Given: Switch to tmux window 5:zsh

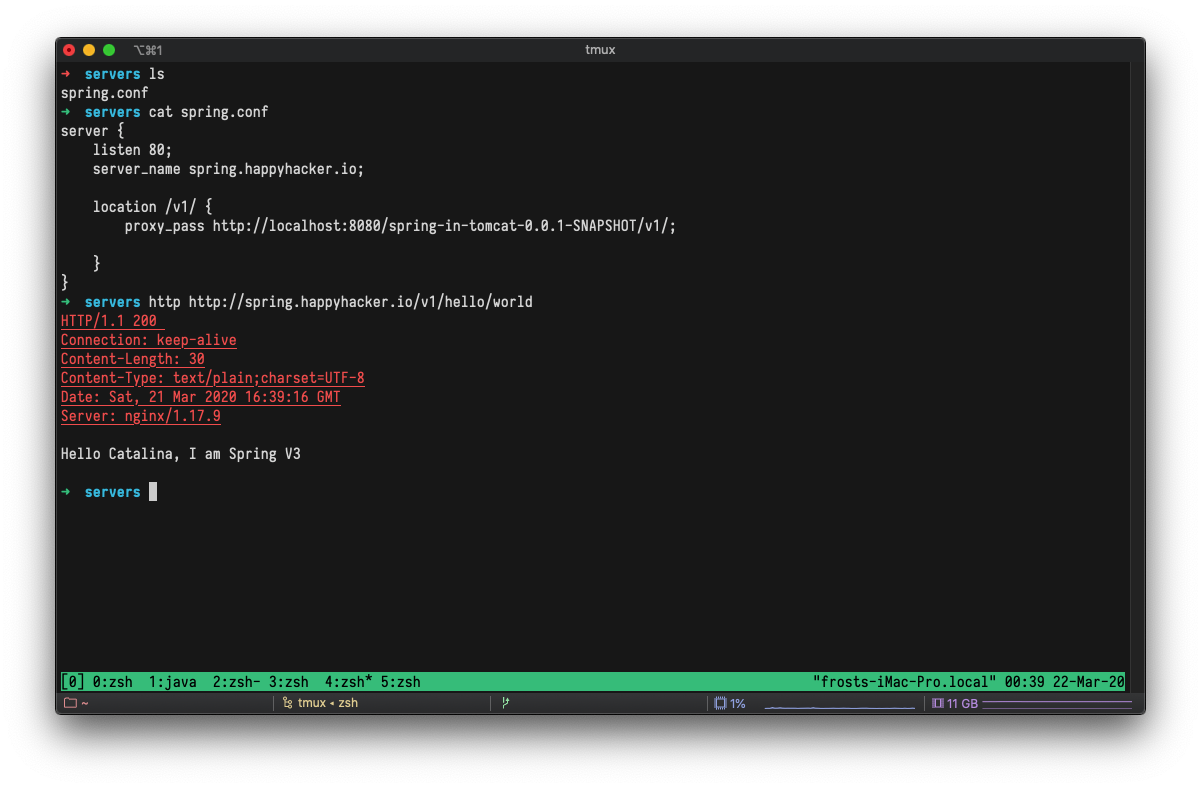Looking at the screenshot, I should pyautogui.click(x=401, y=682).
